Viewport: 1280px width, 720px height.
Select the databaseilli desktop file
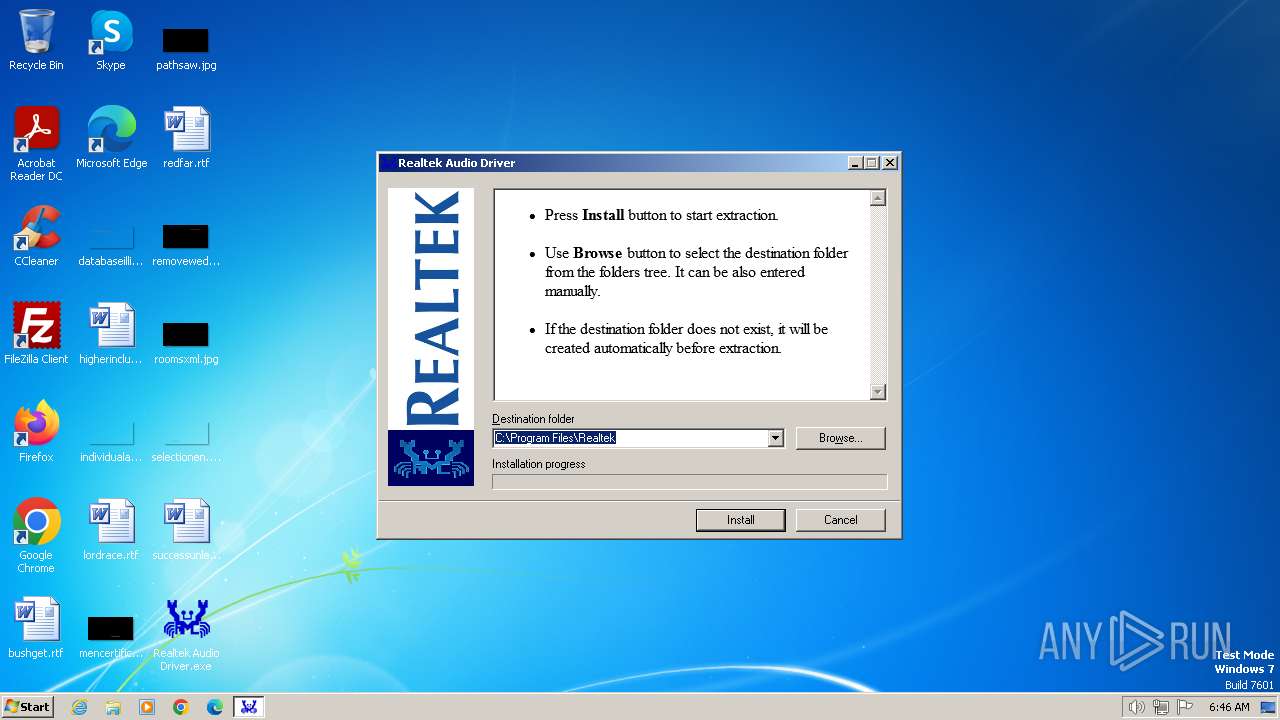click(111, 244)
